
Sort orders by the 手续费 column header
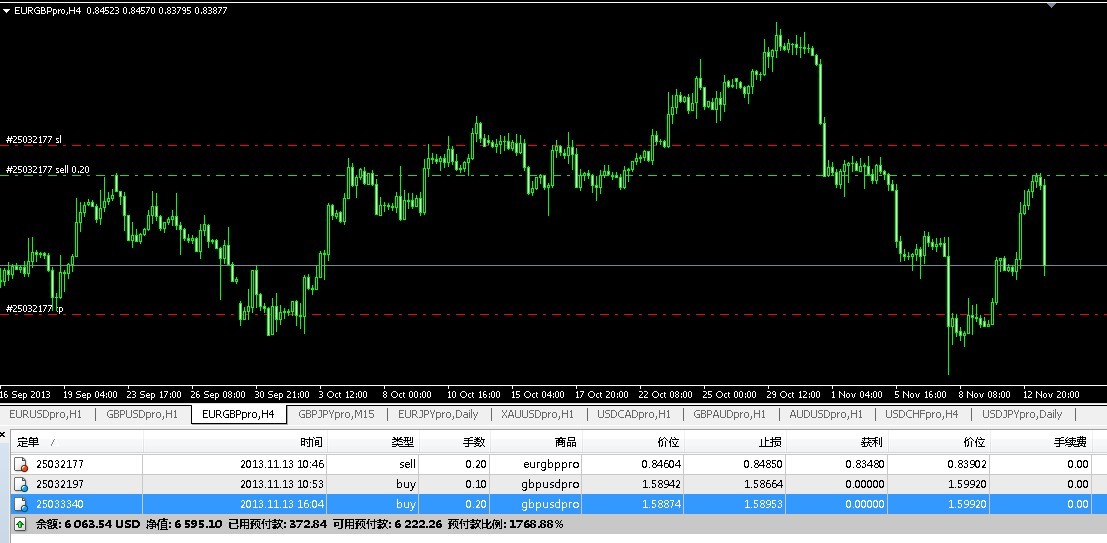[x=1041, y=442]
